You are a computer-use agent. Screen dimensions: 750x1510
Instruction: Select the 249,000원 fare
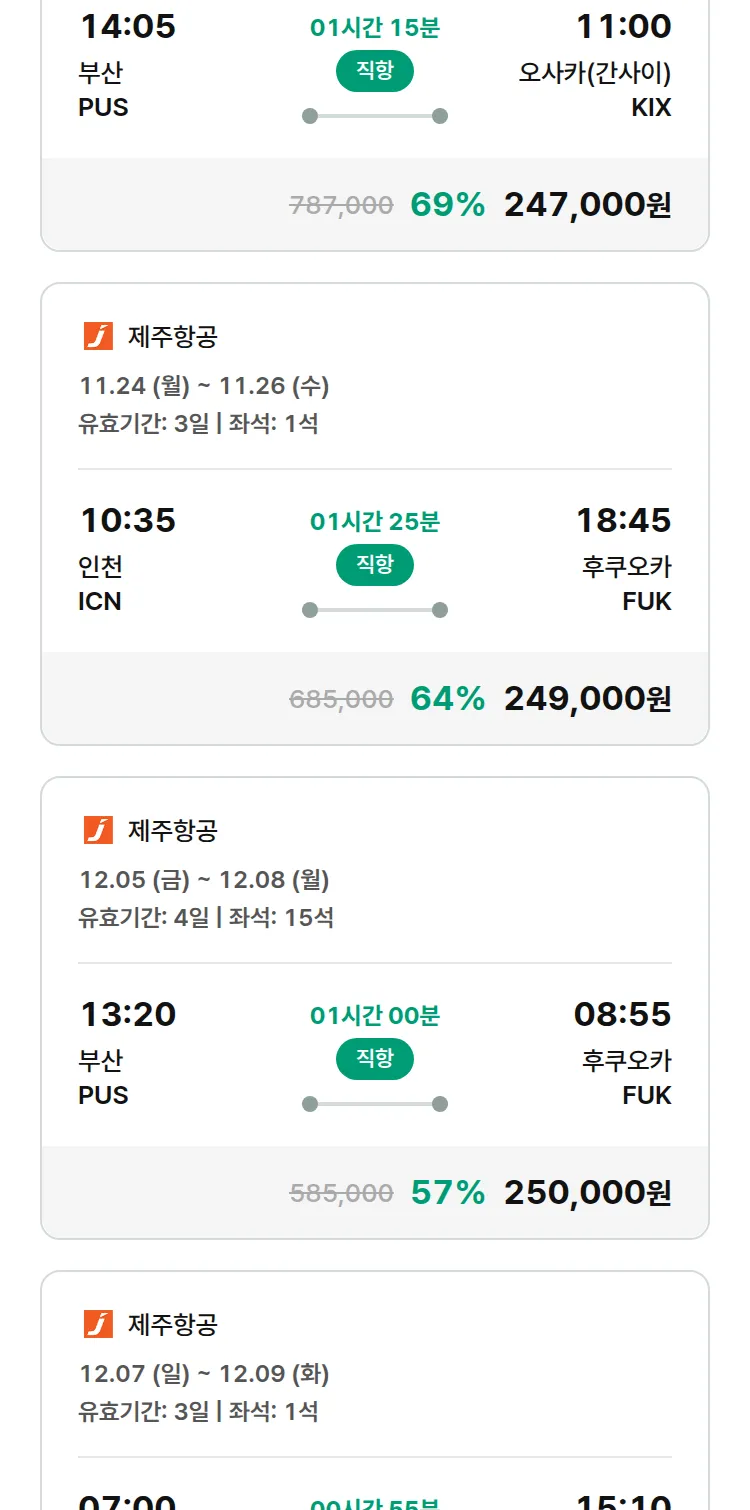pyautogui.click(x=587, y=698)
